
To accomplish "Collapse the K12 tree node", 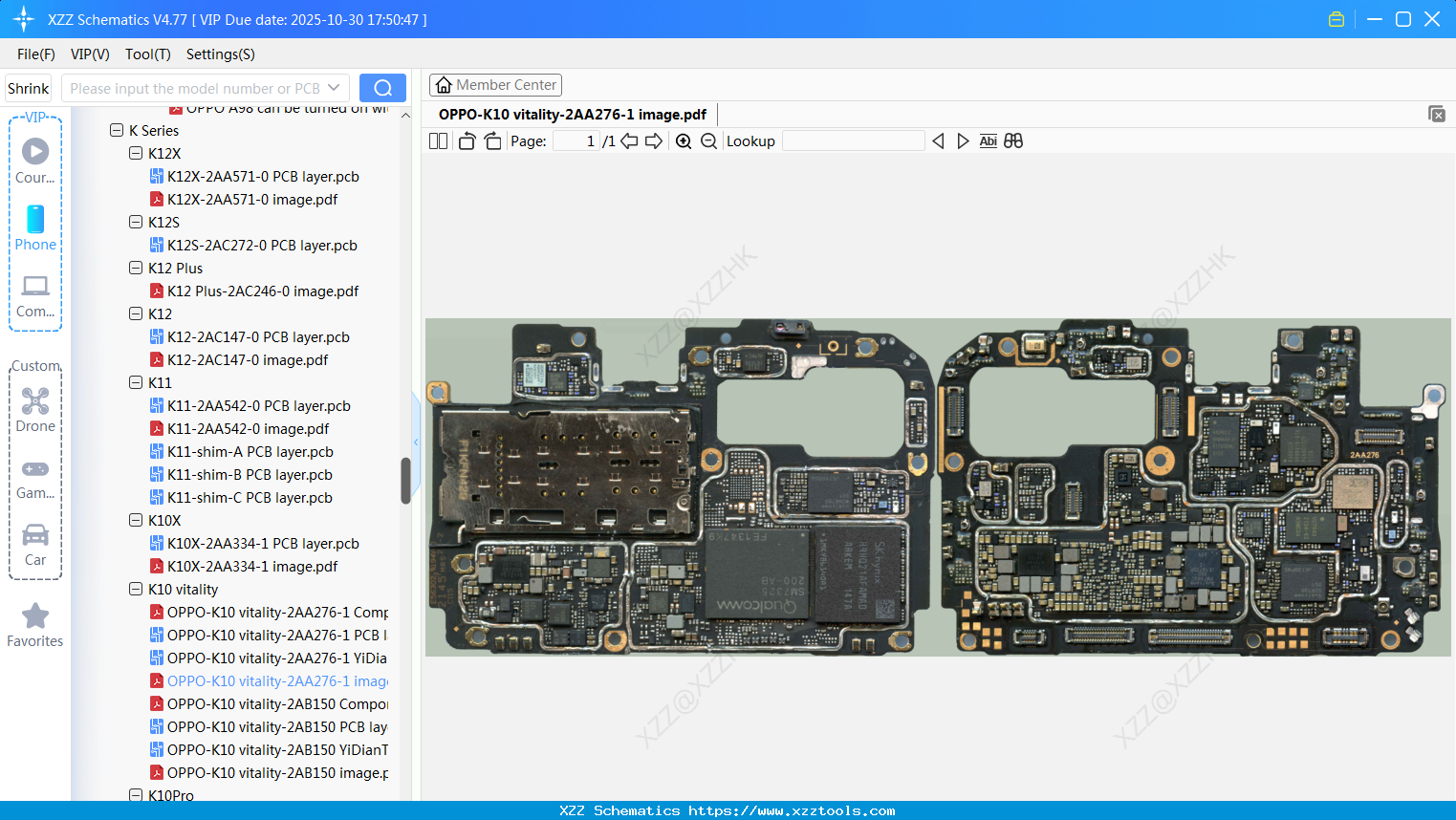I will [136, 313].
